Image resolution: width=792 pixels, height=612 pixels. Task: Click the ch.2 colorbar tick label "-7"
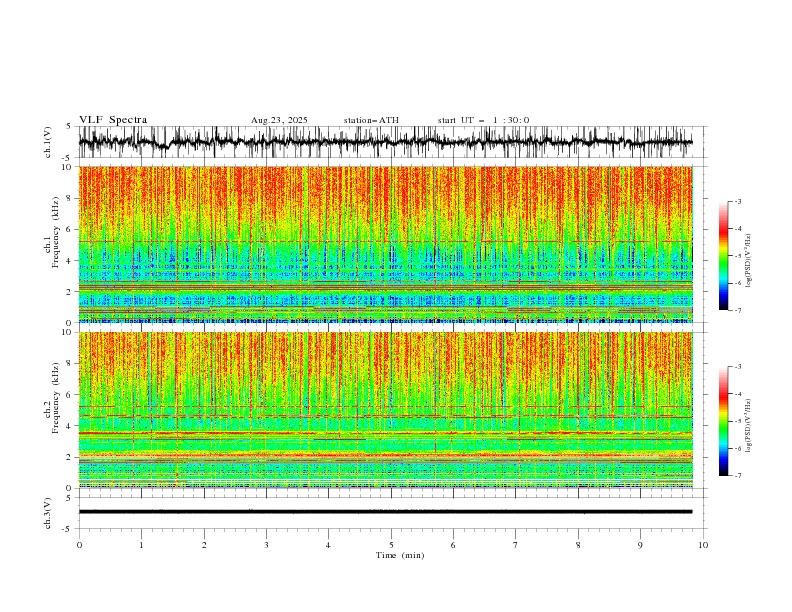tap(737, 475)
